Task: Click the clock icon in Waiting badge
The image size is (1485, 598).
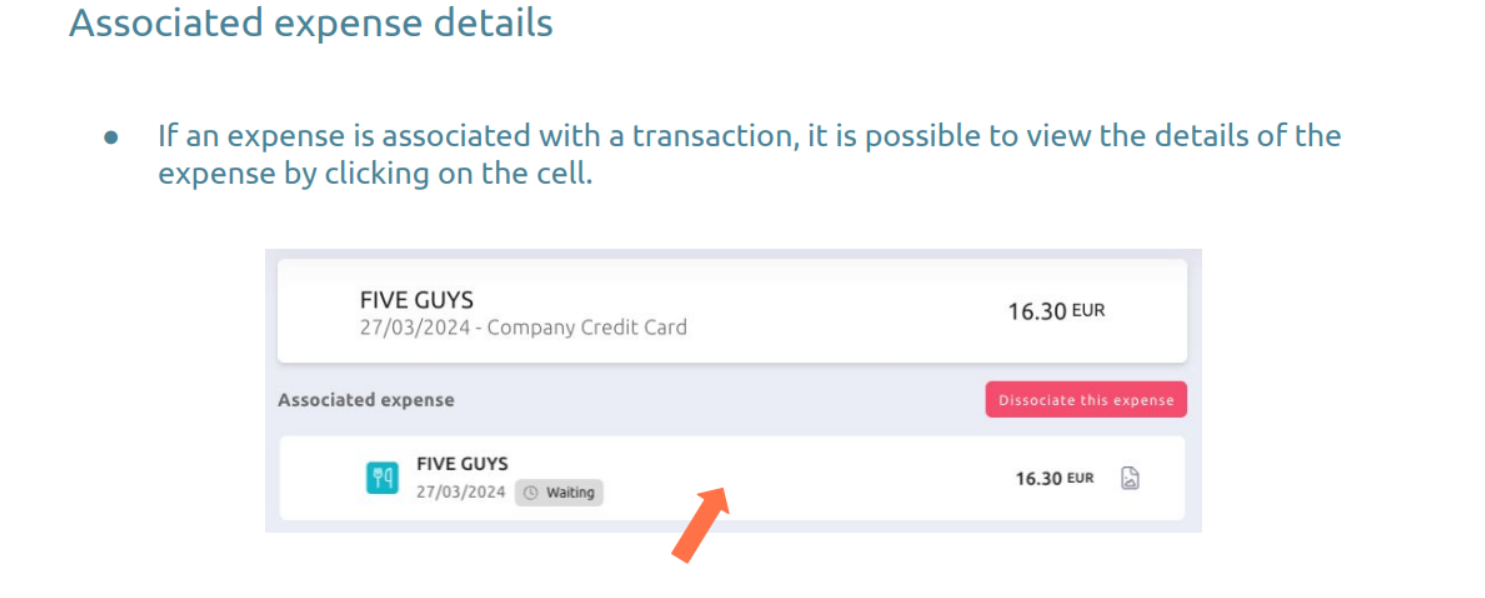Action: [x=531, y=493]
